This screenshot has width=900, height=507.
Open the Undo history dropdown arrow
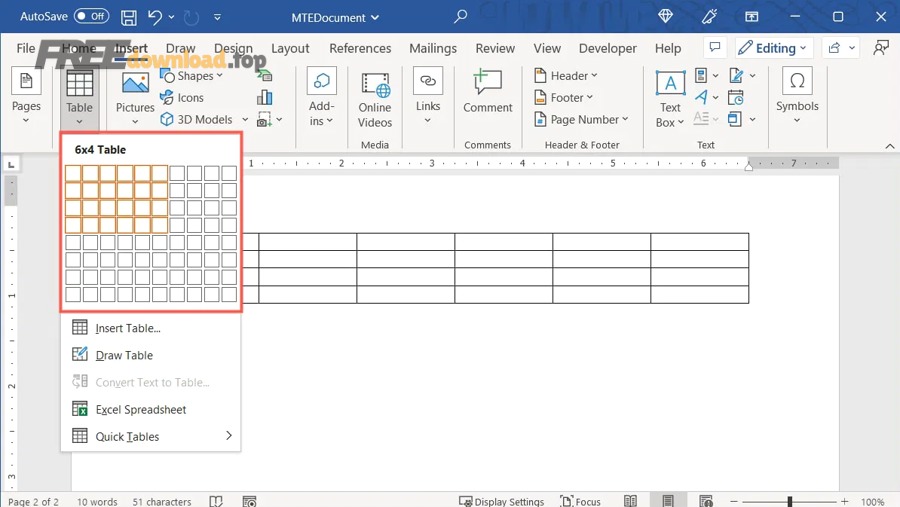(x=171, y=17)
